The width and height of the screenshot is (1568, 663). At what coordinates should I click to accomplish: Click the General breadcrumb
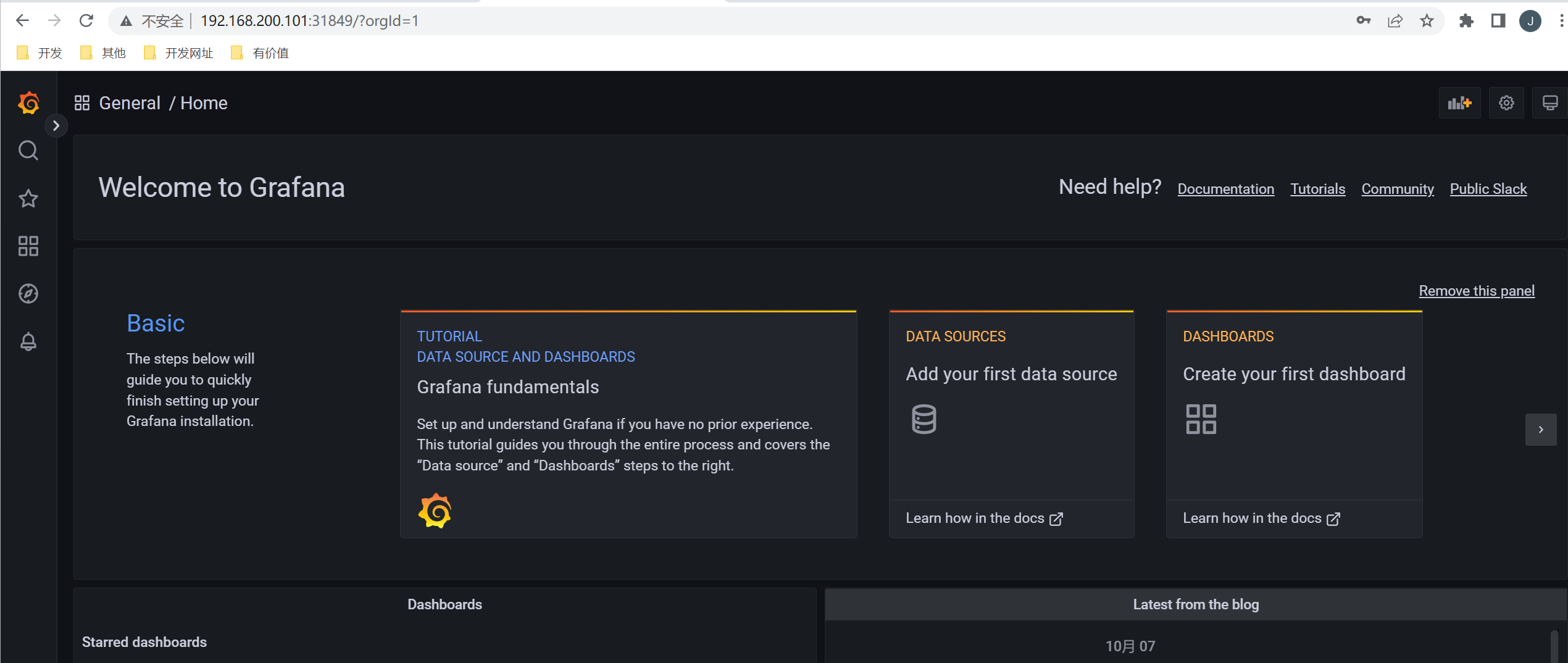pos(130,103)
